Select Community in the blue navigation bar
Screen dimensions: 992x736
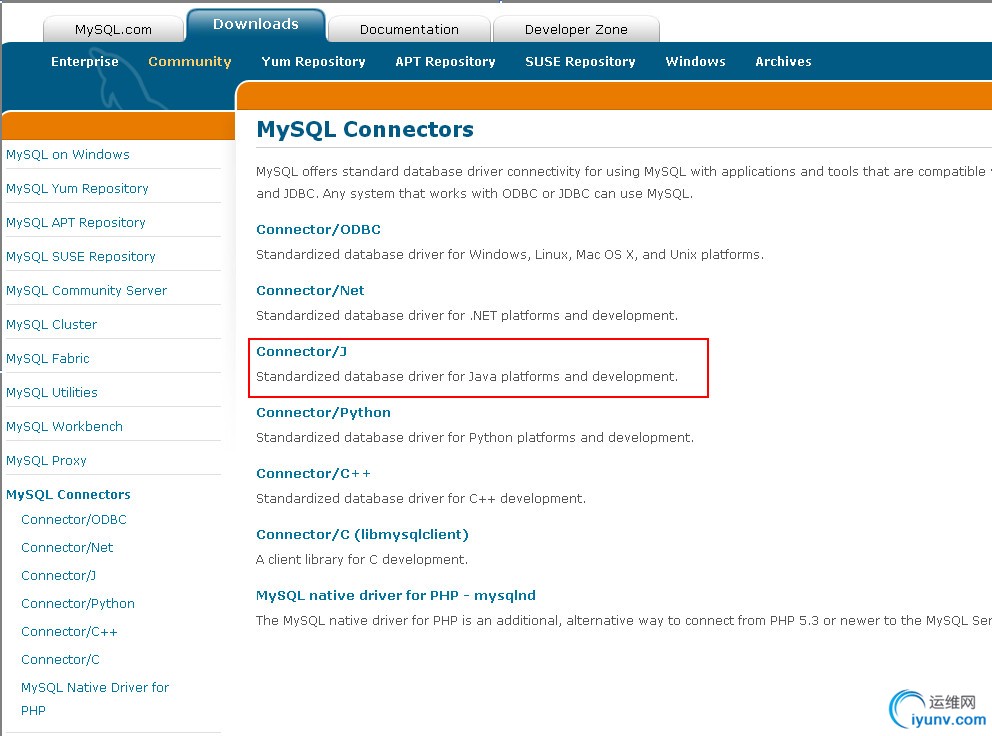[190, 61]
